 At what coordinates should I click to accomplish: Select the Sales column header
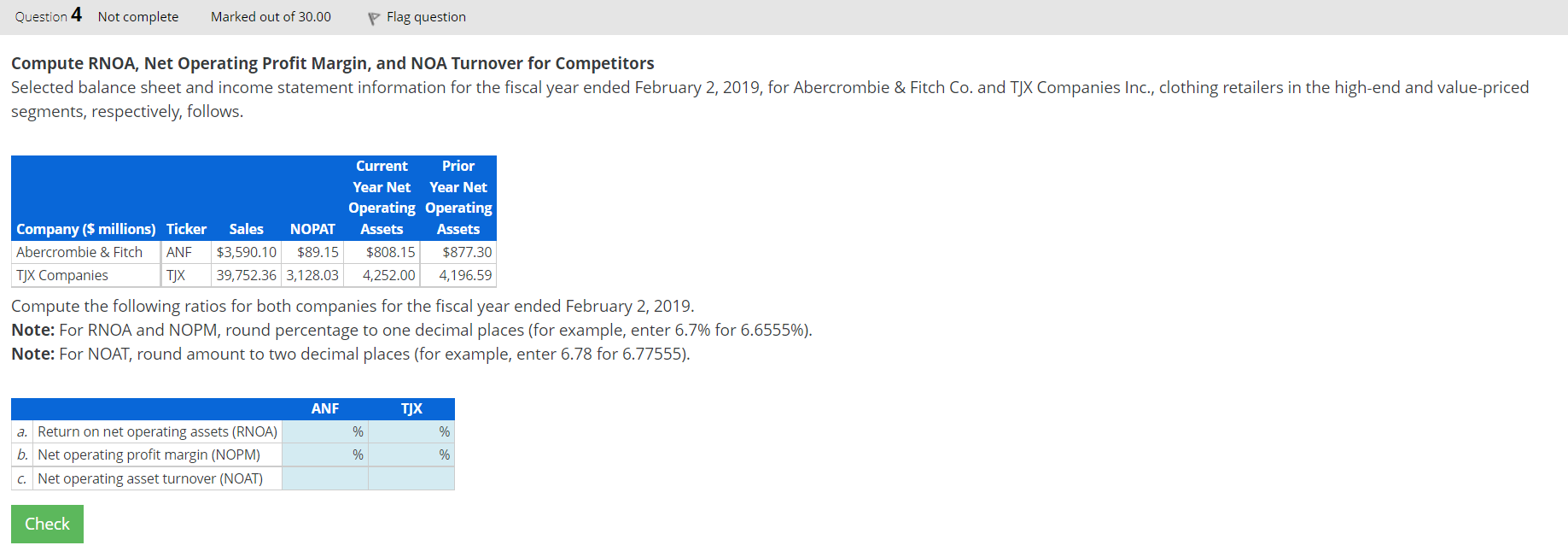click(x=246, y=228)
